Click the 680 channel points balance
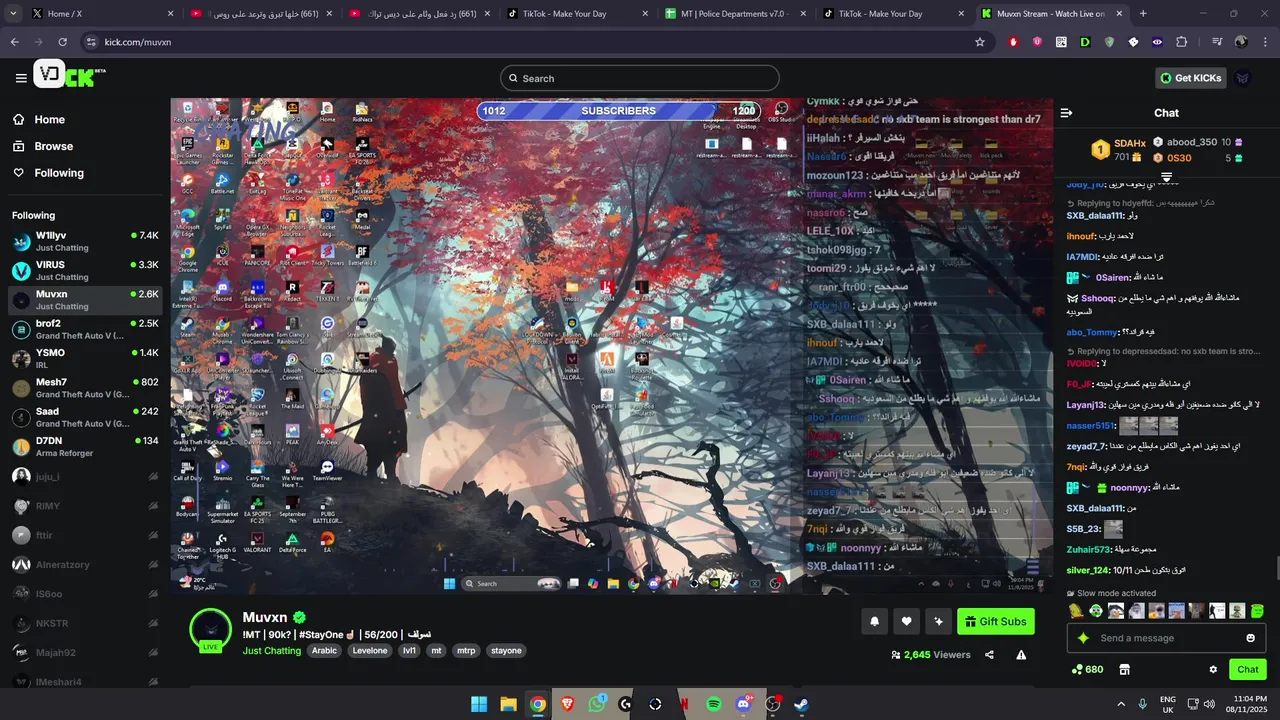Image resolution: width=1280 pixels, height=720 pixels. click(x=1087, y=669)
